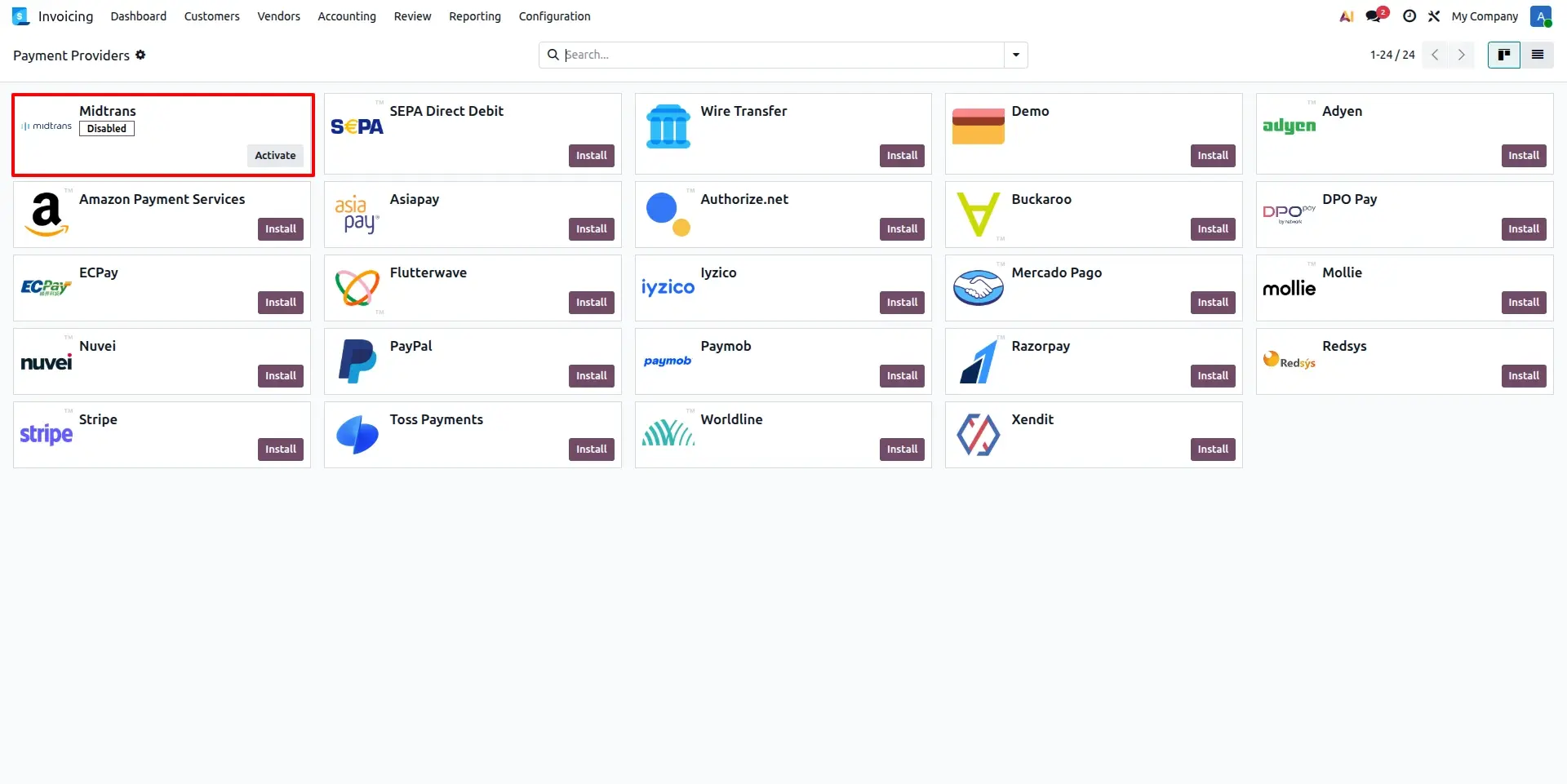The image size is (1567, 784).
Task: Install the Stripe provider
Action: (281, 450)
